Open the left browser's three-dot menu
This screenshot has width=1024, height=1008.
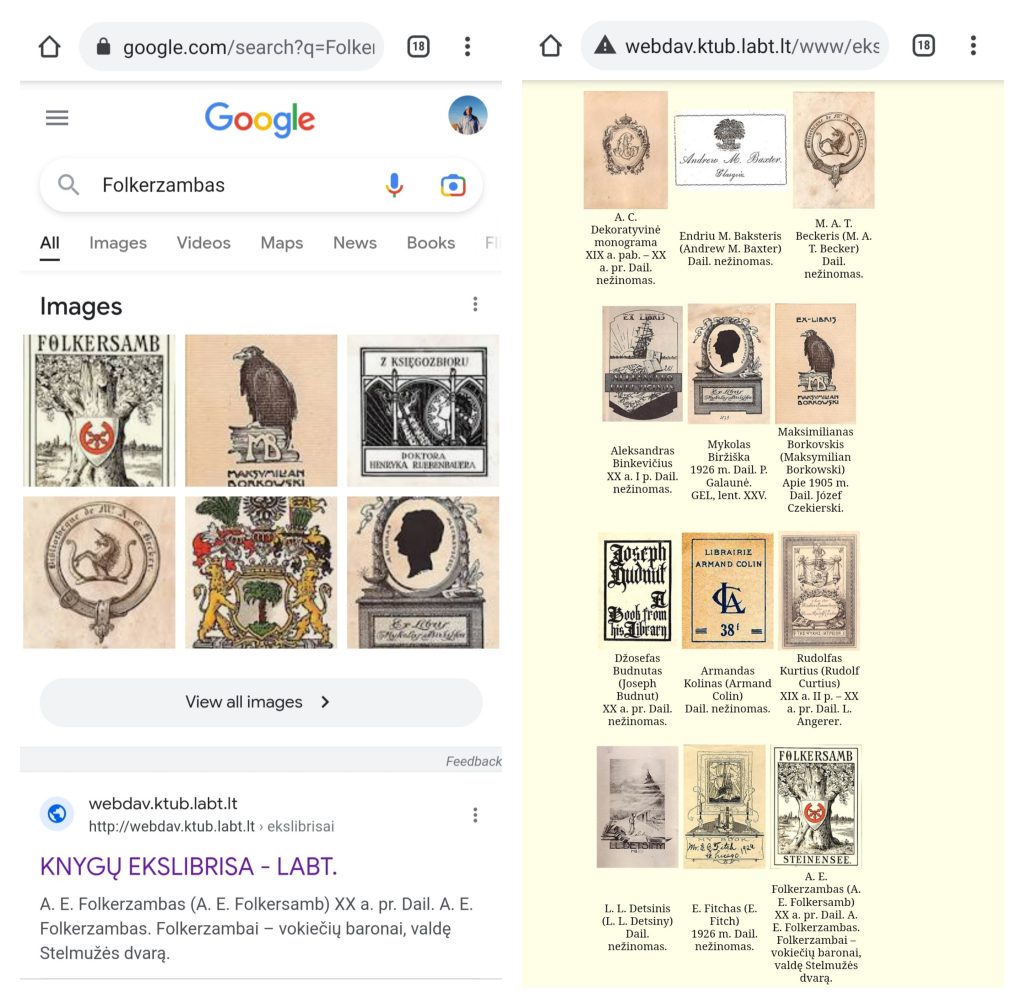point(468,46)
